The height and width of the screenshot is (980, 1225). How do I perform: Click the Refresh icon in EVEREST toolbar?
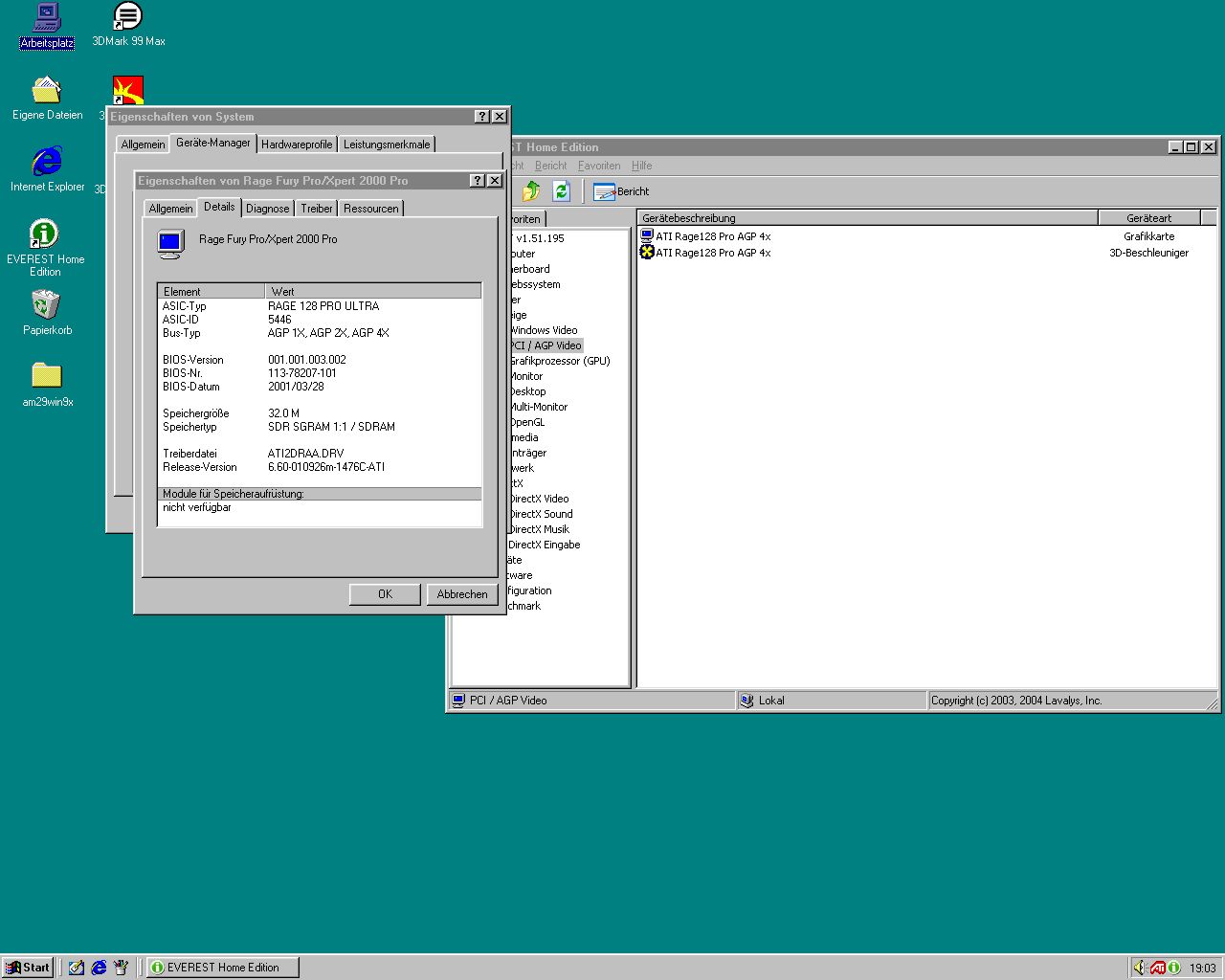click(x=562, y=191)
